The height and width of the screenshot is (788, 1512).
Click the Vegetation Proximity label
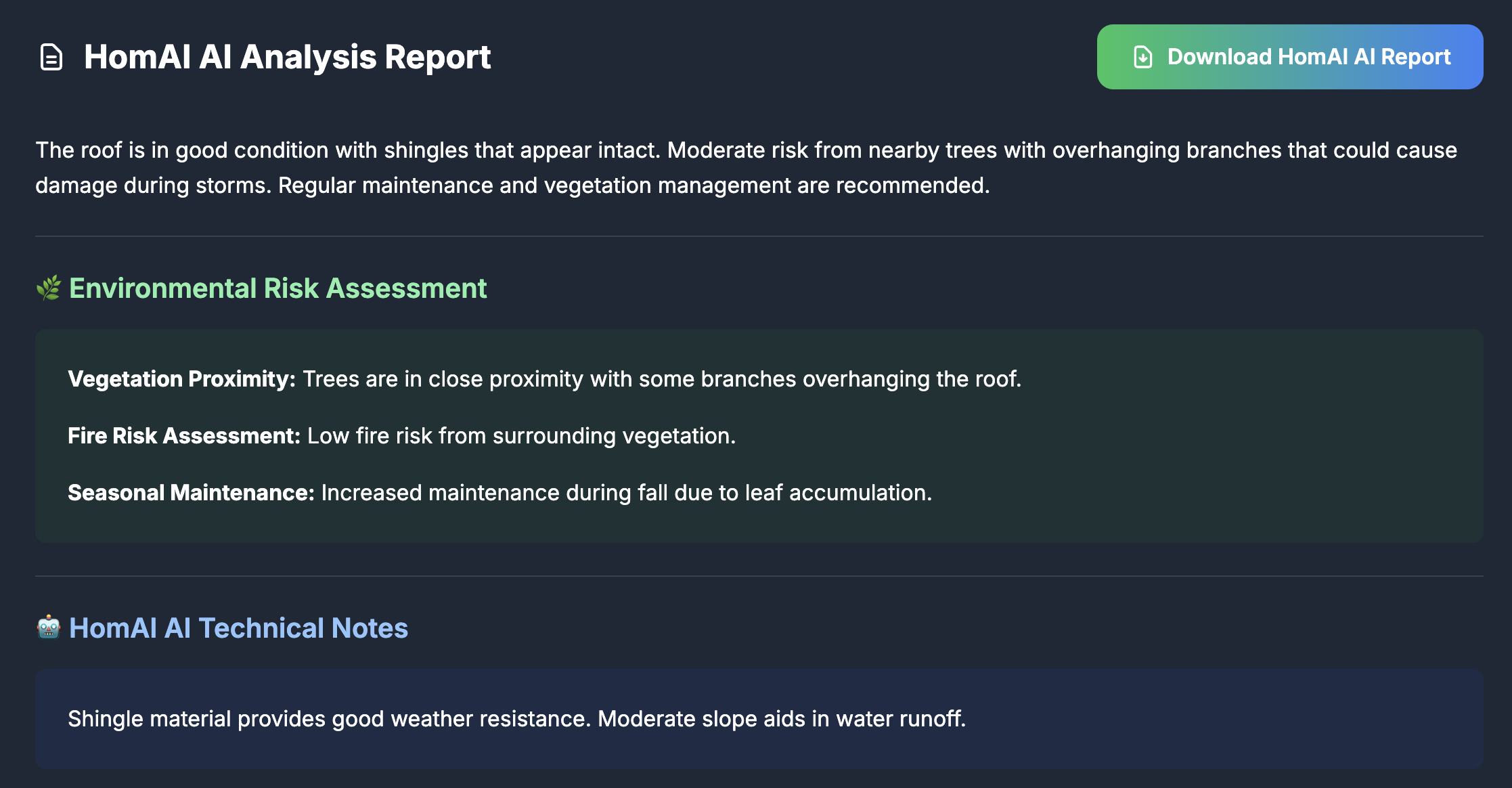tap(181, 379)
